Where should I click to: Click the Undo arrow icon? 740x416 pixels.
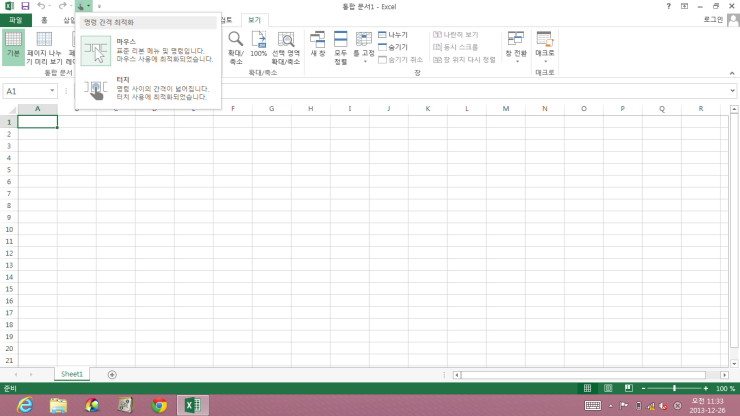41,6
